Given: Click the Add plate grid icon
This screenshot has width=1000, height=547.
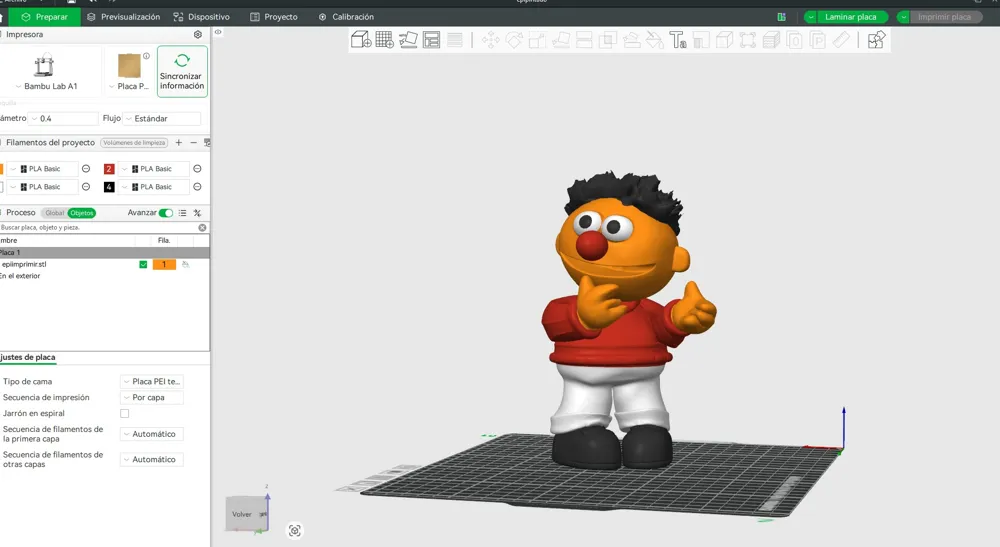Looking at the screenshot, I should [385, 40].
